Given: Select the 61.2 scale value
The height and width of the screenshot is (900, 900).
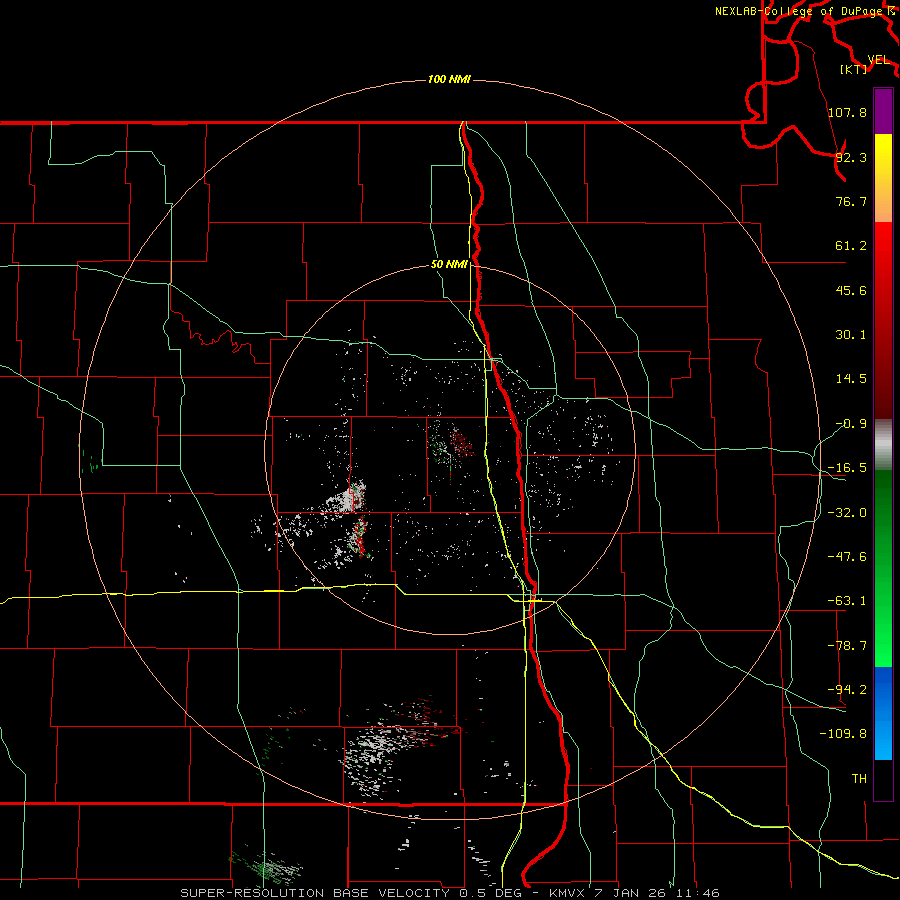Looking at the screenshot, I should [851, 246].
